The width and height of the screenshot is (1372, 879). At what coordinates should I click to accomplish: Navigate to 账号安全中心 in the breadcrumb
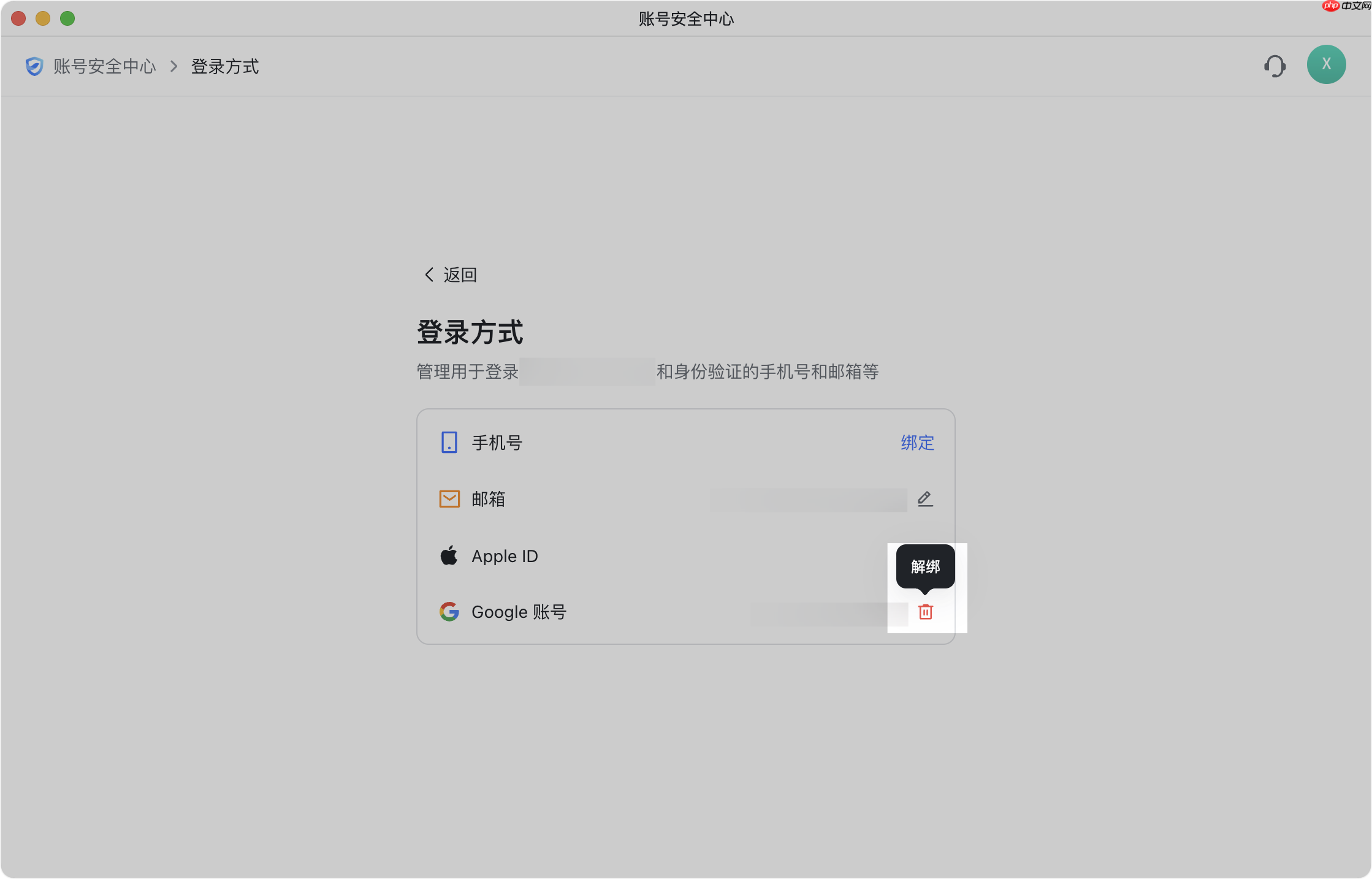click(105, 66)
